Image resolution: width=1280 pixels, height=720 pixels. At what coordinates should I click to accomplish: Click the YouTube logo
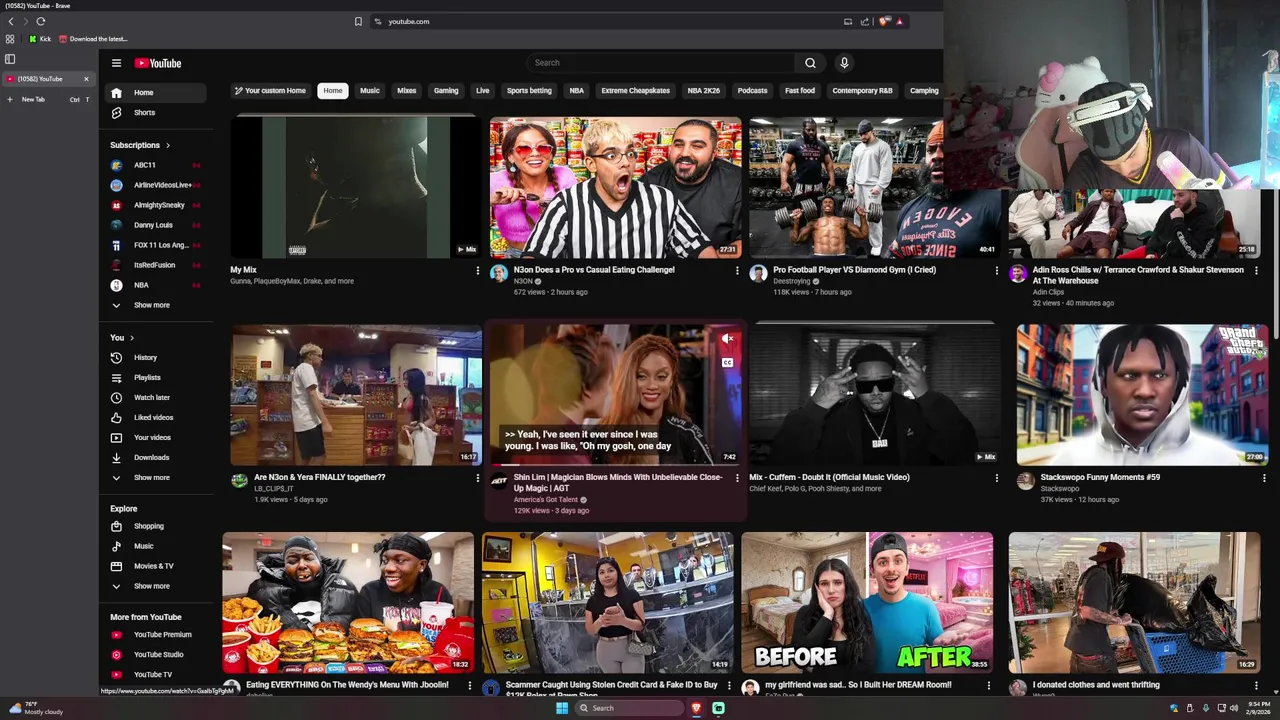158,63
